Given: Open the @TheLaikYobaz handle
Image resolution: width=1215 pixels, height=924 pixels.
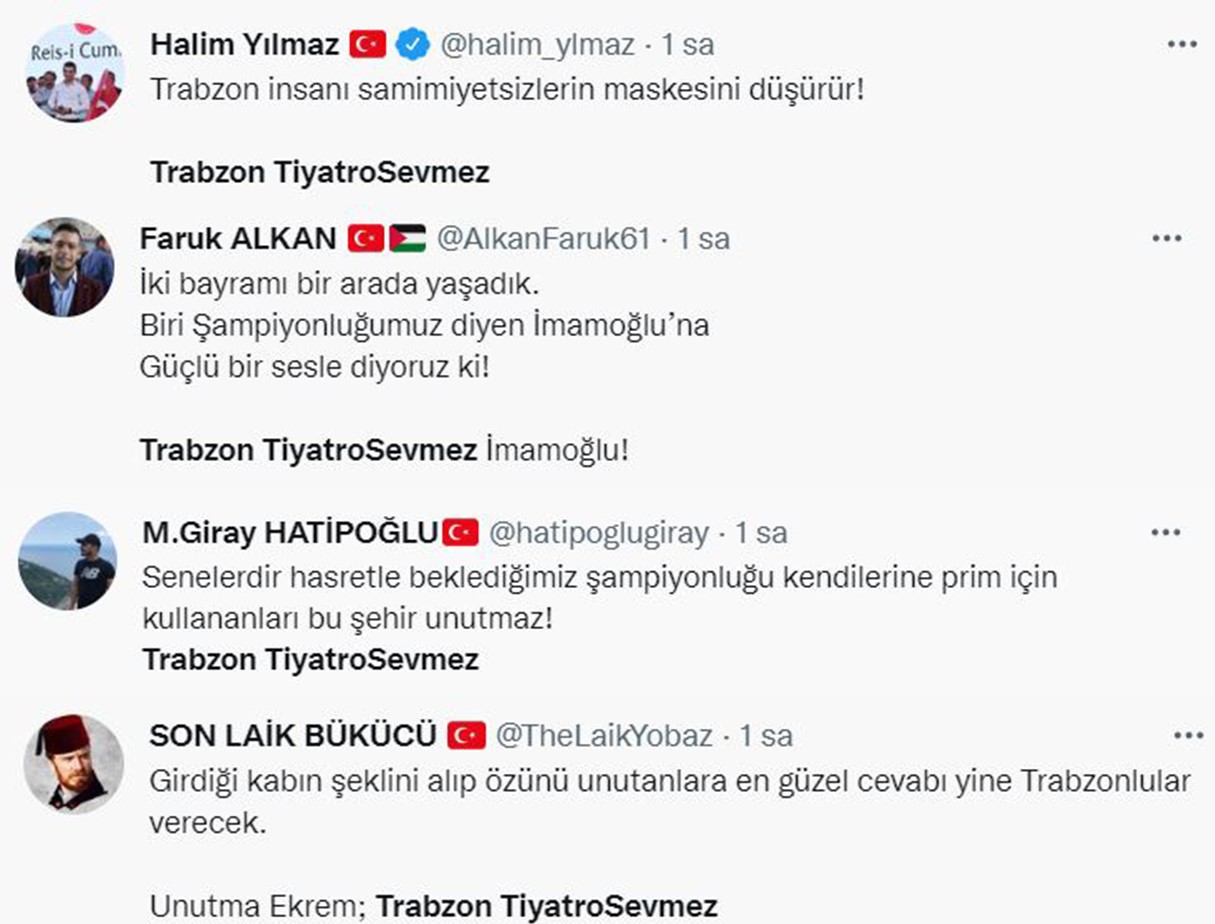Looking at the screenshot, I should point(605,736).
